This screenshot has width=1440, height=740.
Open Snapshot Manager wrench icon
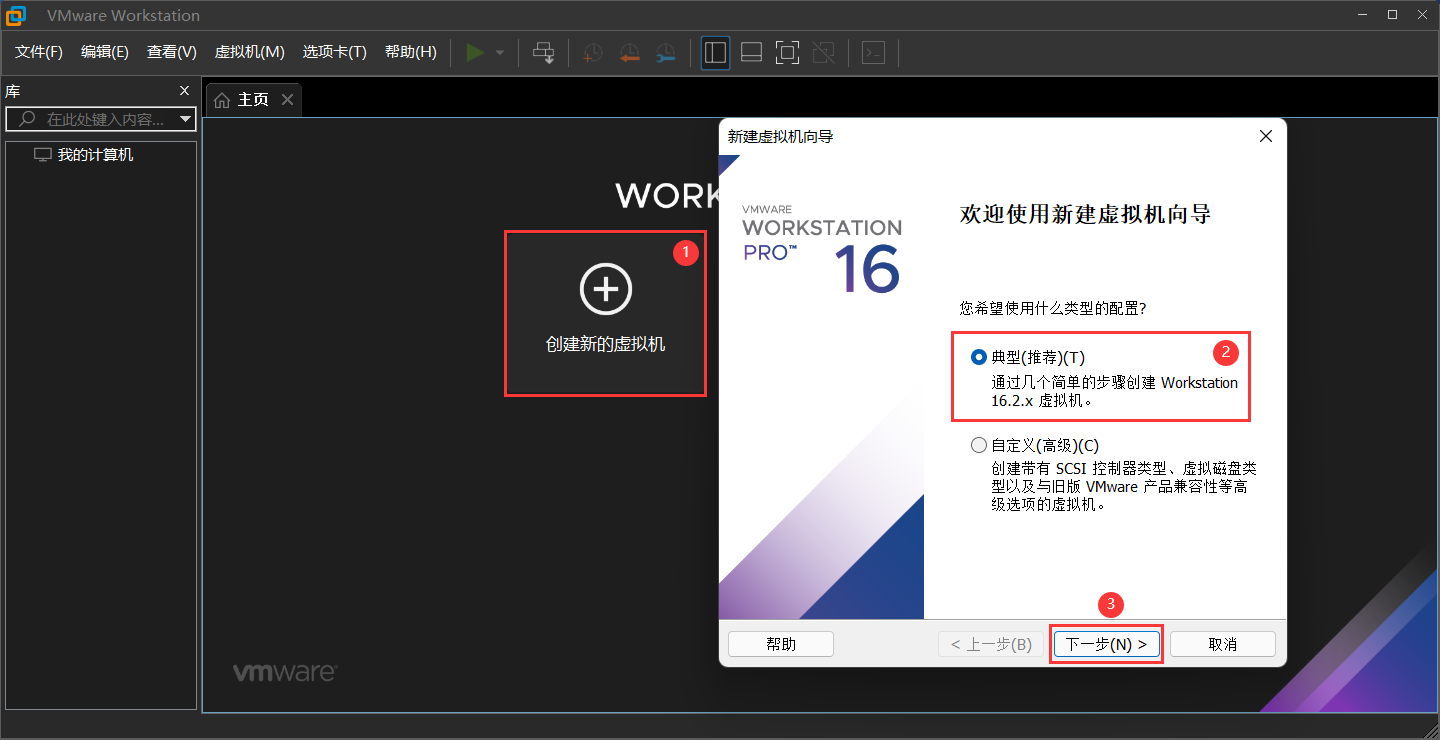coord(665,53)
